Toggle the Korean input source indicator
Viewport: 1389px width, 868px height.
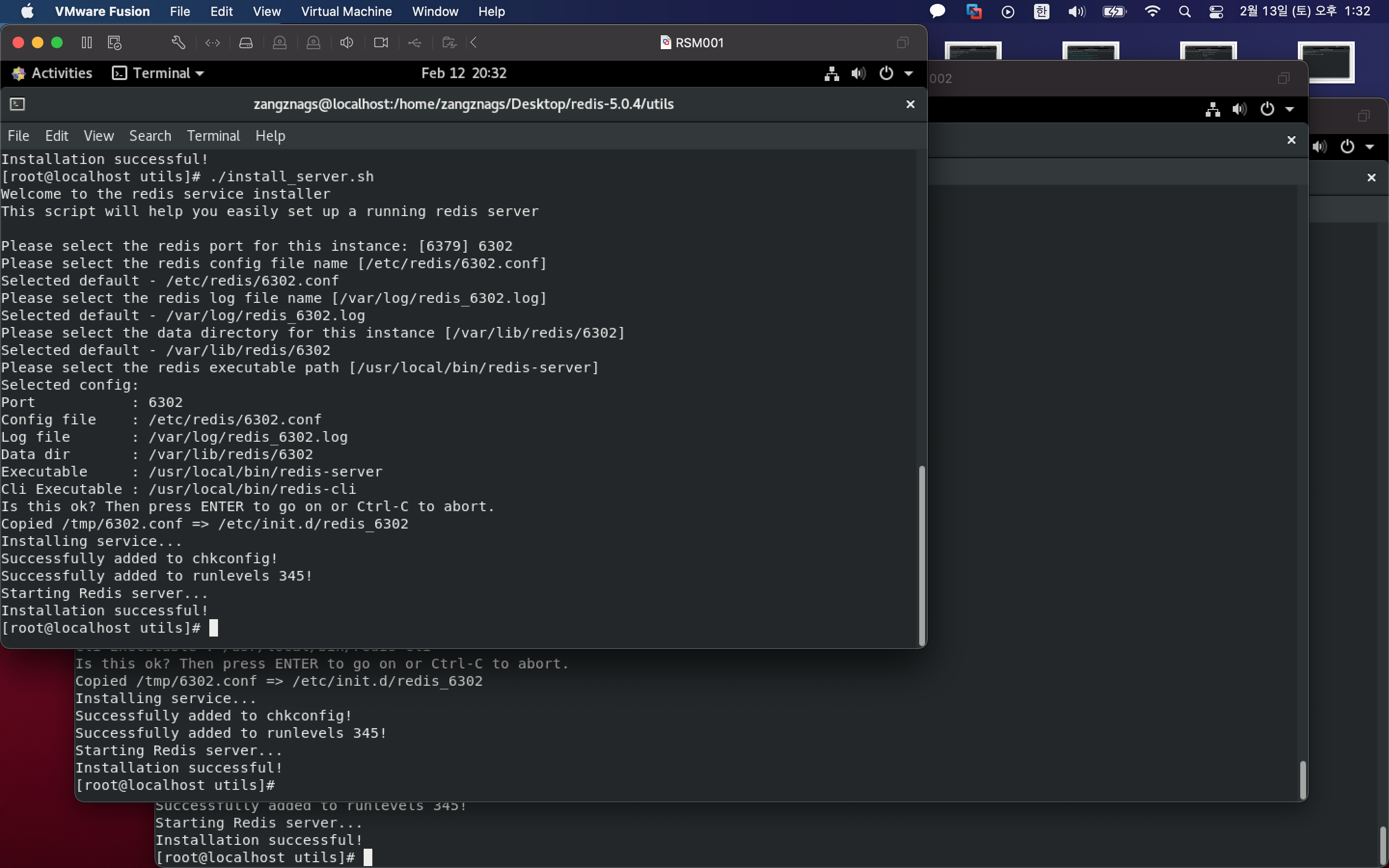pyautogui.click(x=1041, y=12)
